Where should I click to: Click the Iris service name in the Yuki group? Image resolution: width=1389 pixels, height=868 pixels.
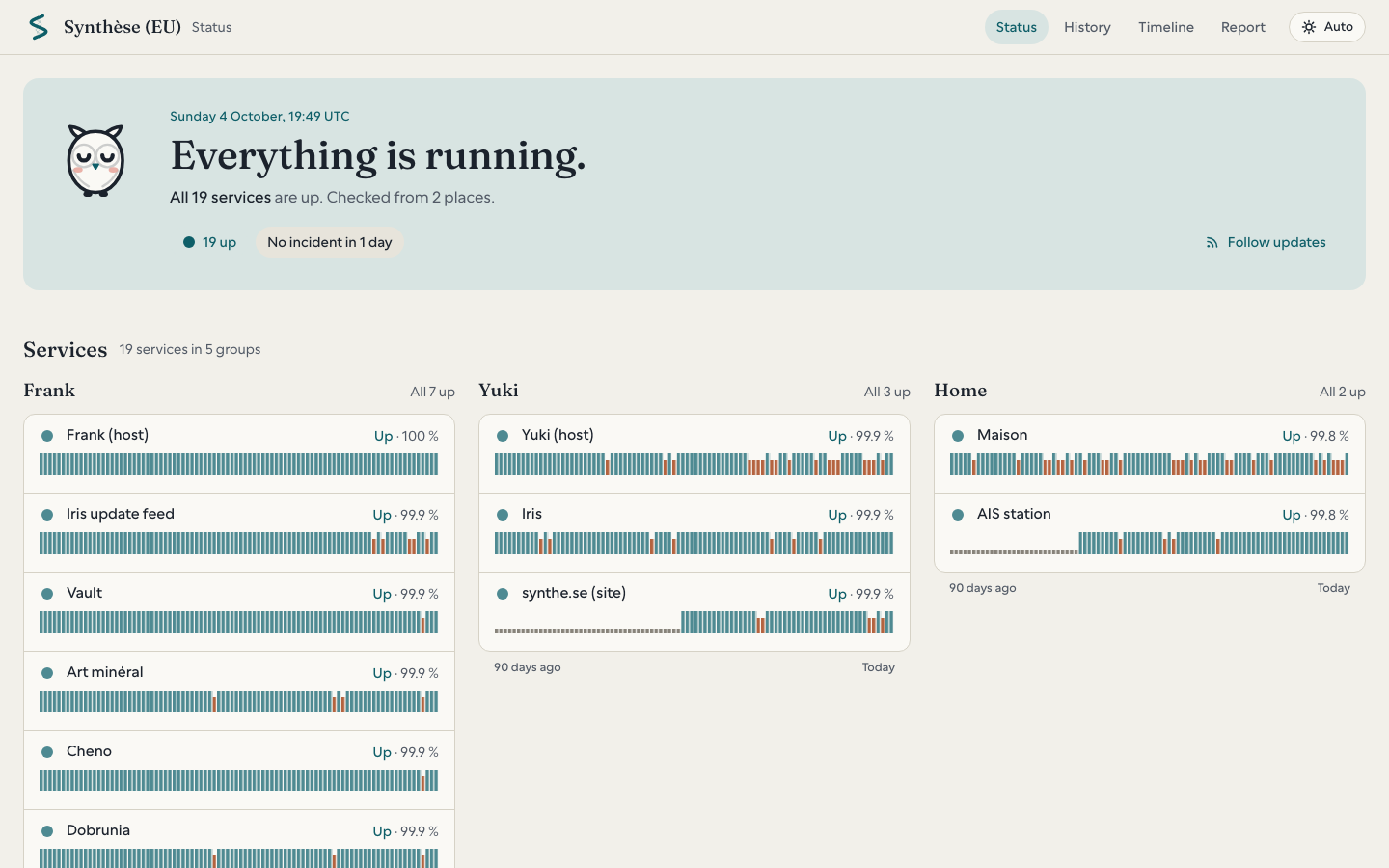pos(531,514)
